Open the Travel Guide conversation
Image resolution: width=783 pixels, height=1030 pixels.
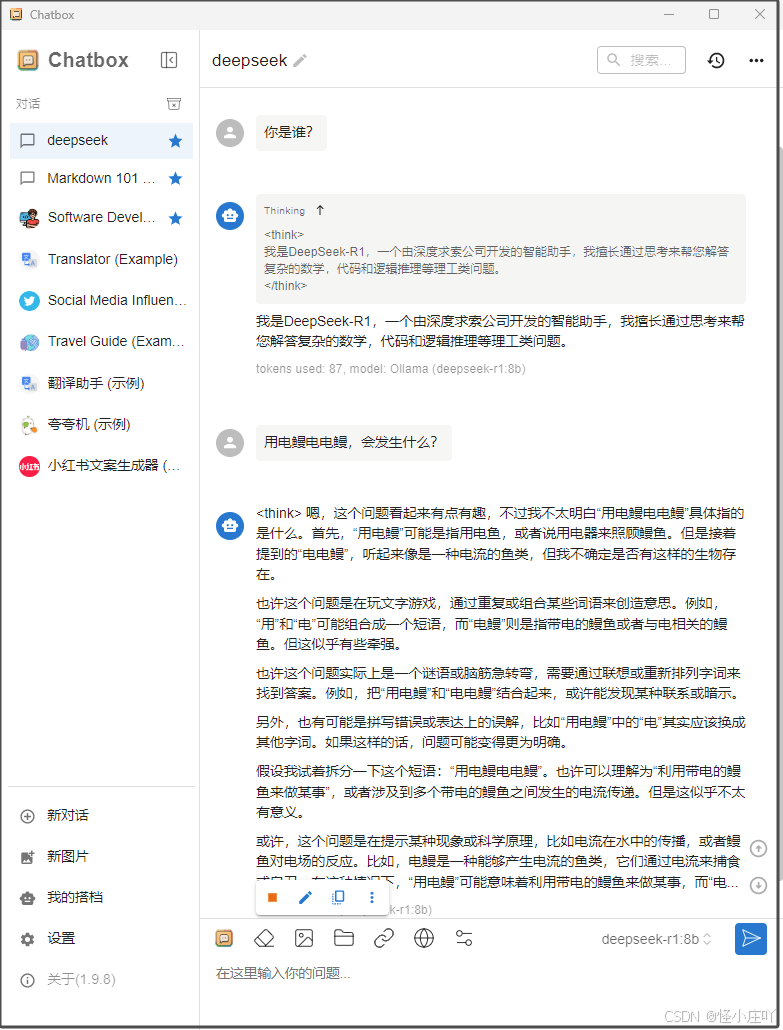101,342
